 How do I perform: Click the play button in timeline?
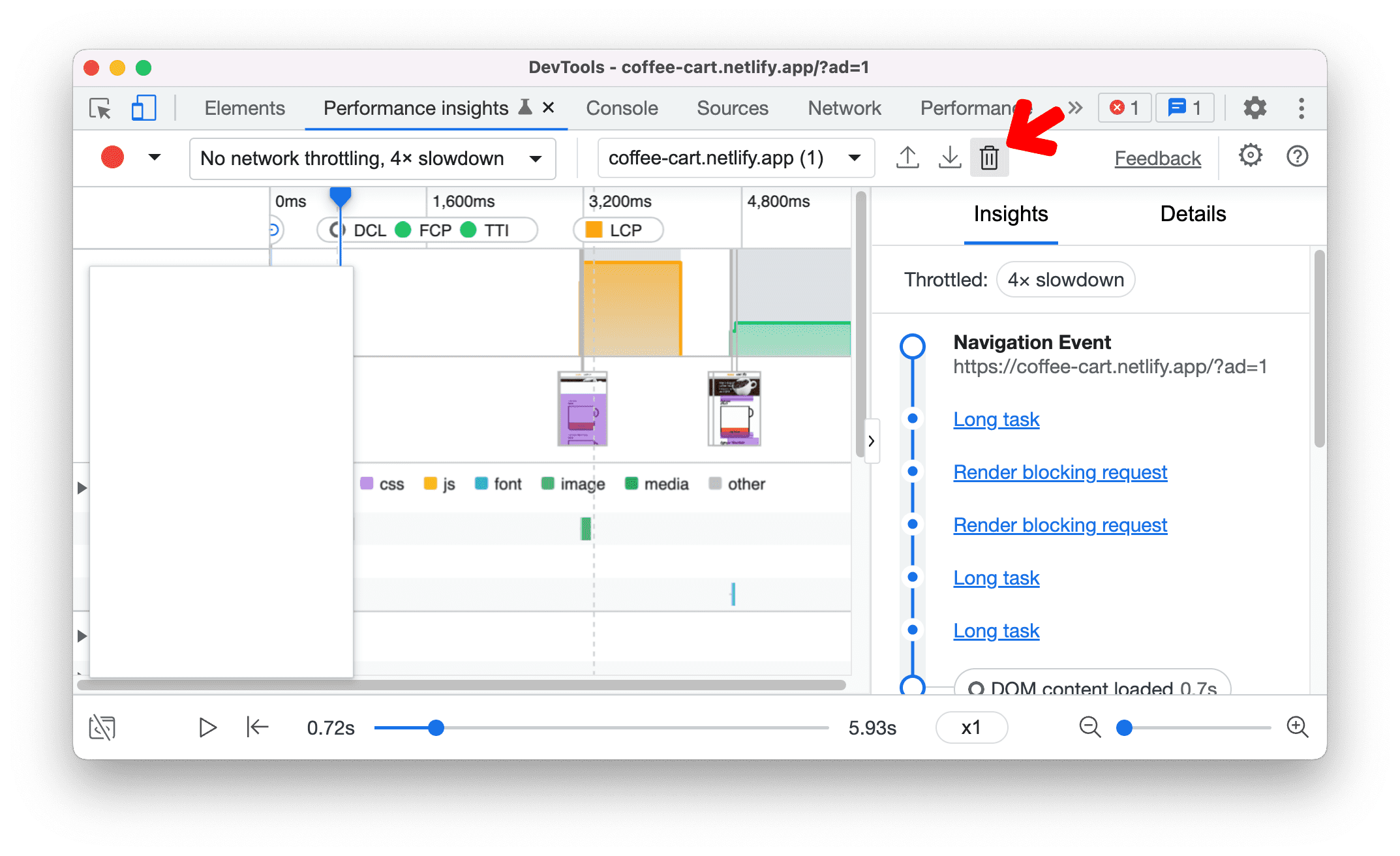pyautogui.click(x=207, y=726)
